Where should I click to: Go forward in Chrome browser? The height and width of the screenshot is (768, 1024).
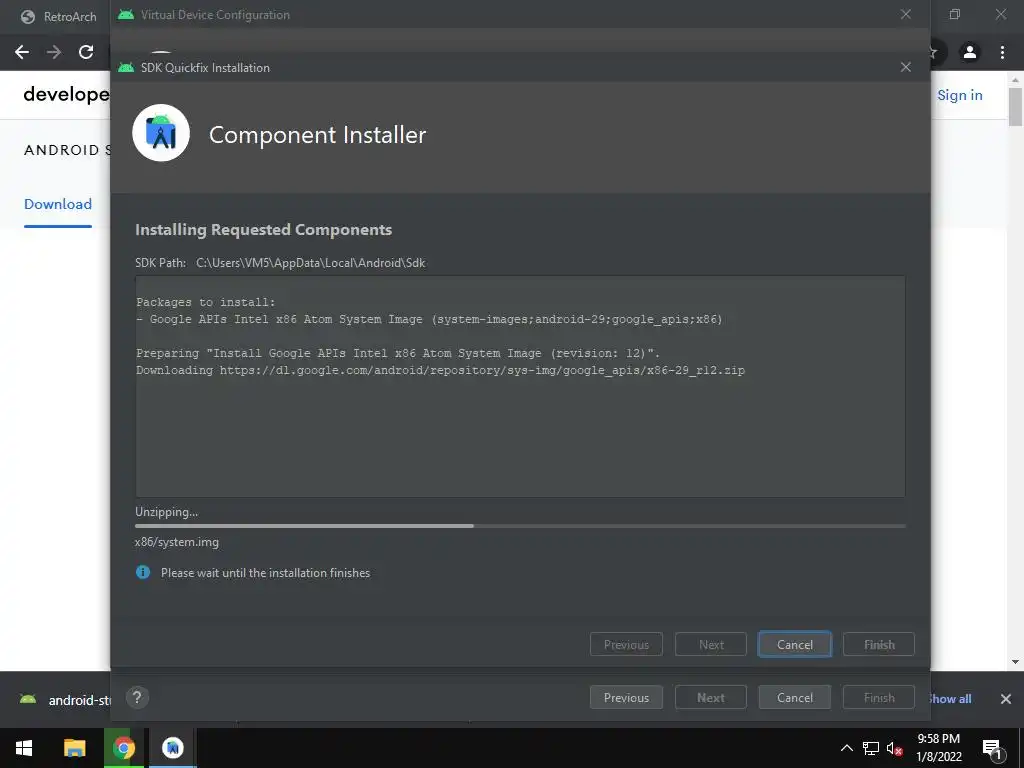click(54, 52)
